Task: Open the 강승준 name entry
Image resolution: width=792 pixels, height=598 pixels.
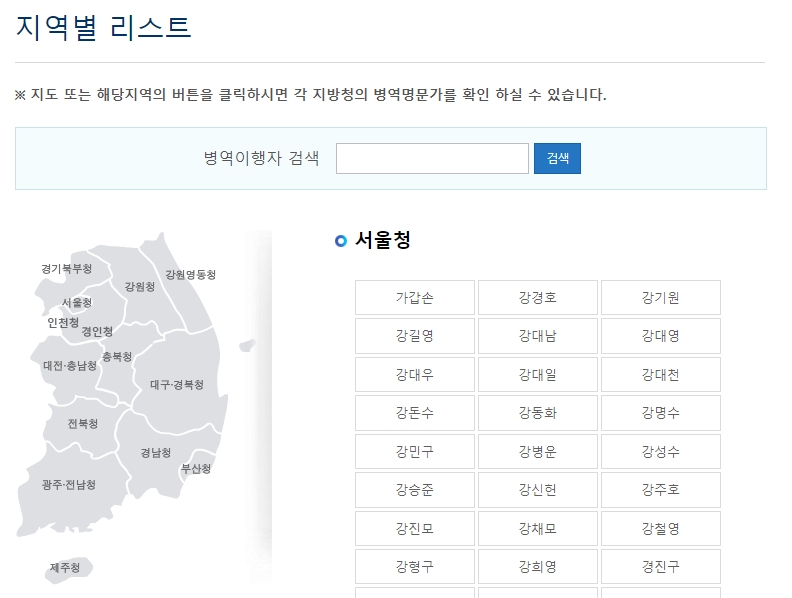Action: [415, 490]
